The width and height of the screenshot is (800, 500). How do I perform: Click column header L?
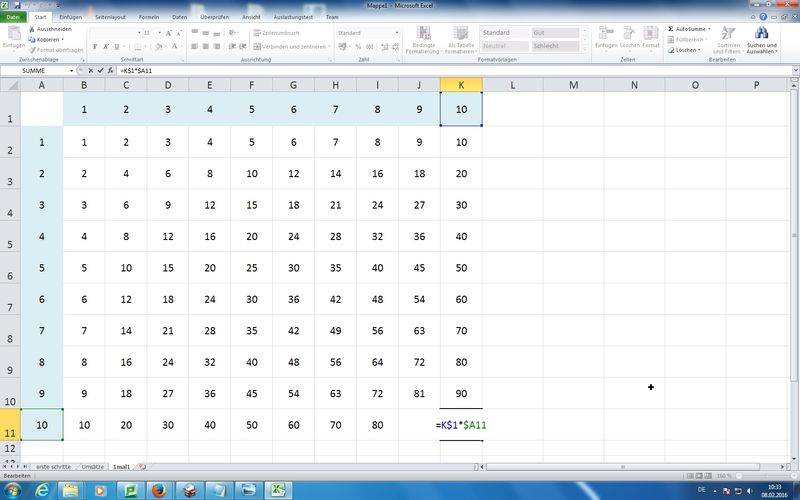(x=513, y=85)
